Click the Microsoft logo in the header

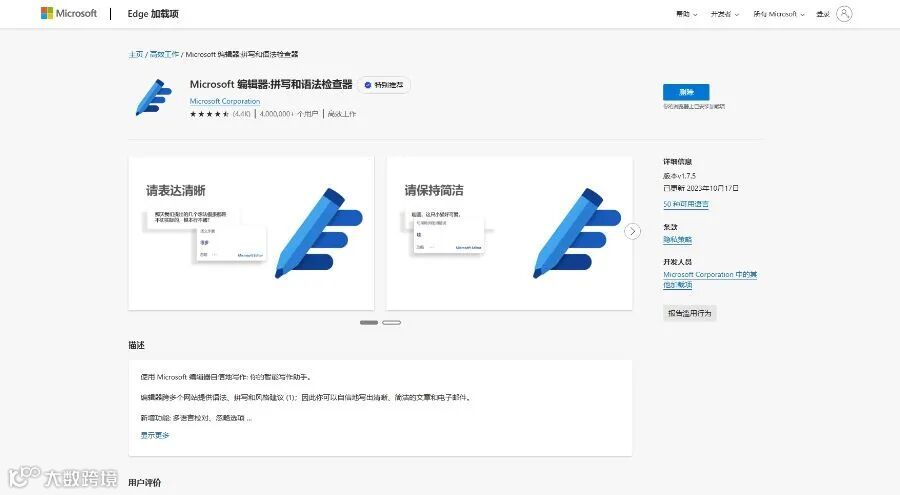tap(69, 13)
